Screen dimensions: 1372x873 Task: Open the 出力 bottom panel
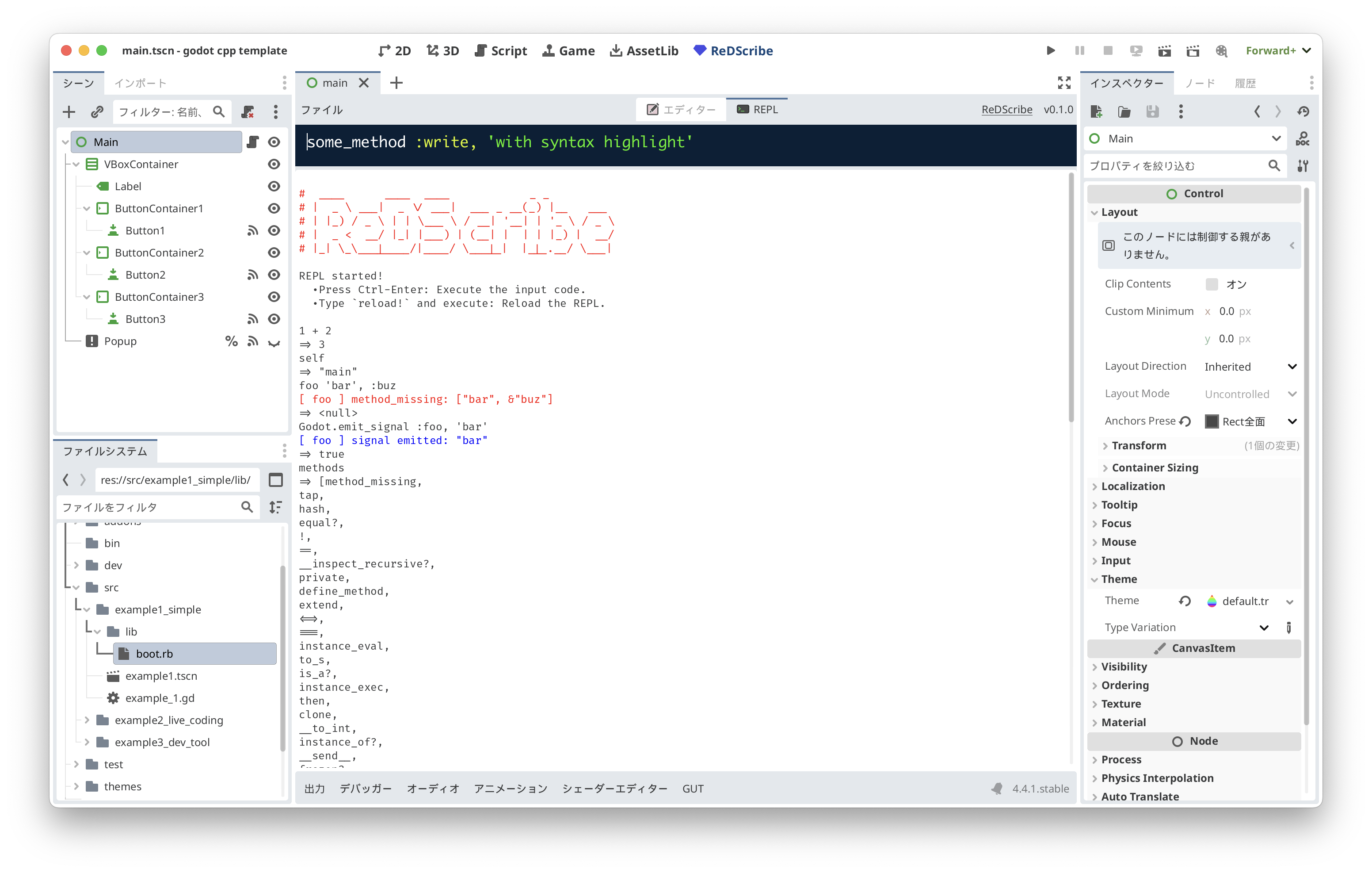(315, 789)
